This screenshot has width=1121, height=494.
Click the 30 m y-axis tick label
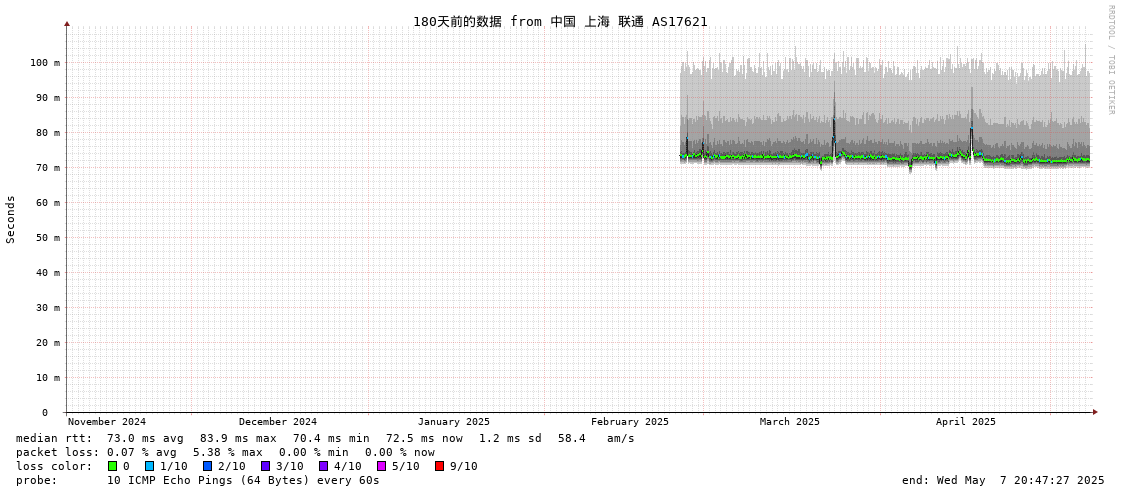click(48, 308)
